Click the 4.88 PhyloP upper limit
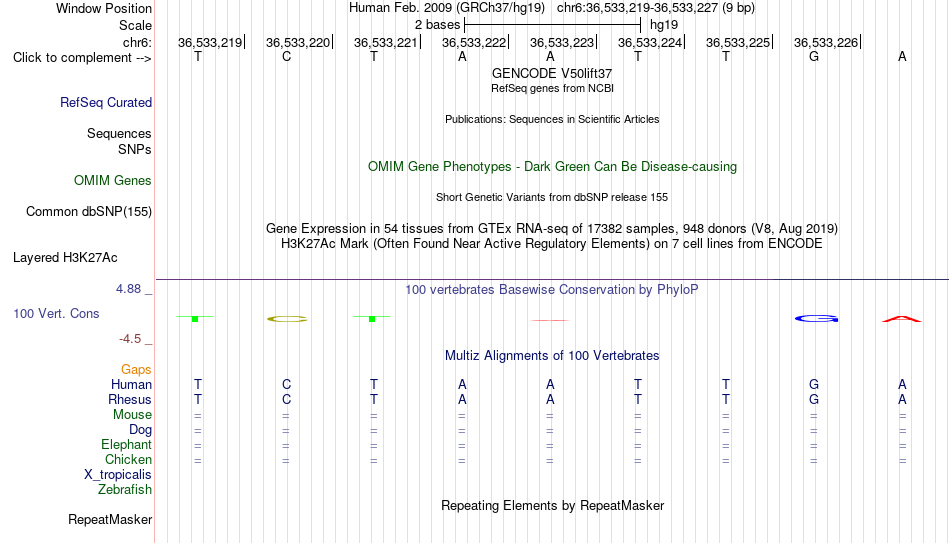This screenshot has width=950, height=543. pos(128,289)
